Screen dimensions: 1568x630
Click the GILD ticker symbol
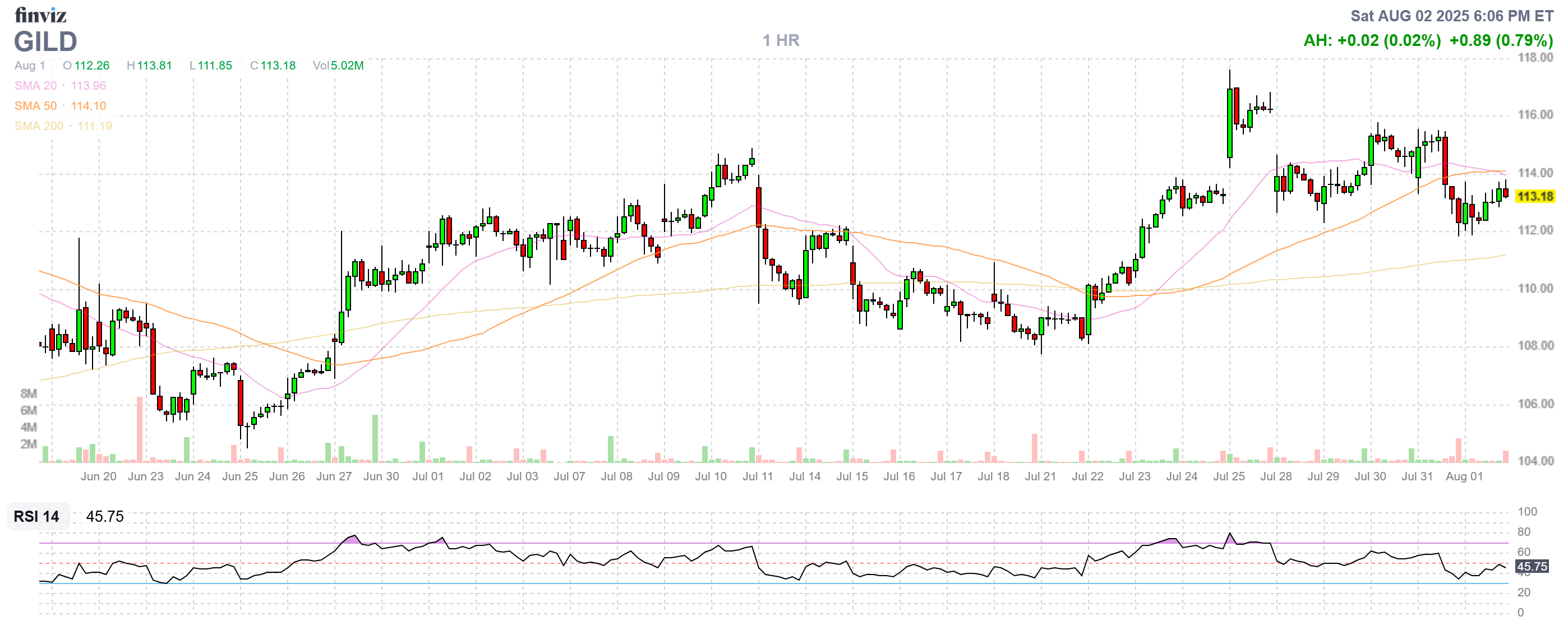pos(45,41)
